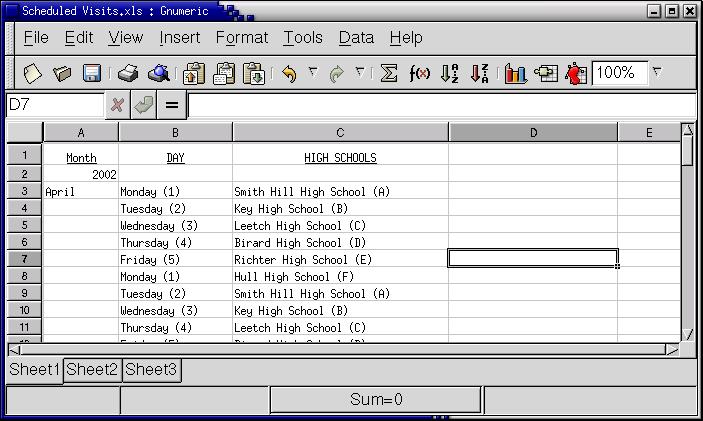Image resolution: width=703 pixels, height=421 pixels.
Task: Switch to the Sheet1 tab
Action: click(35, 370)
